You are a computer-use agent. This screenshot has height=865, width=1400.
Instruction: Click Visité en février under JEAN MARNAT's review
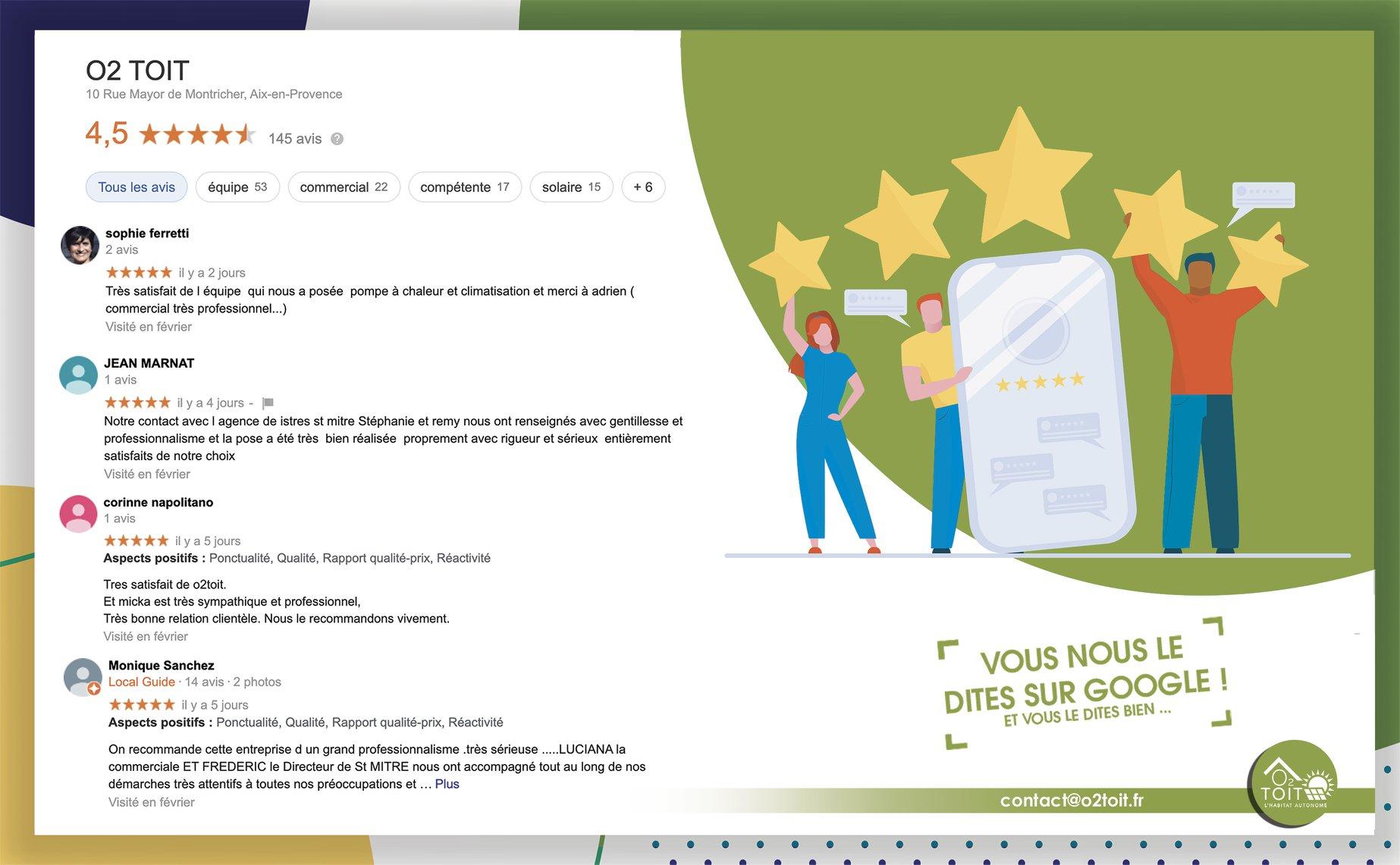tap(147, 474)
